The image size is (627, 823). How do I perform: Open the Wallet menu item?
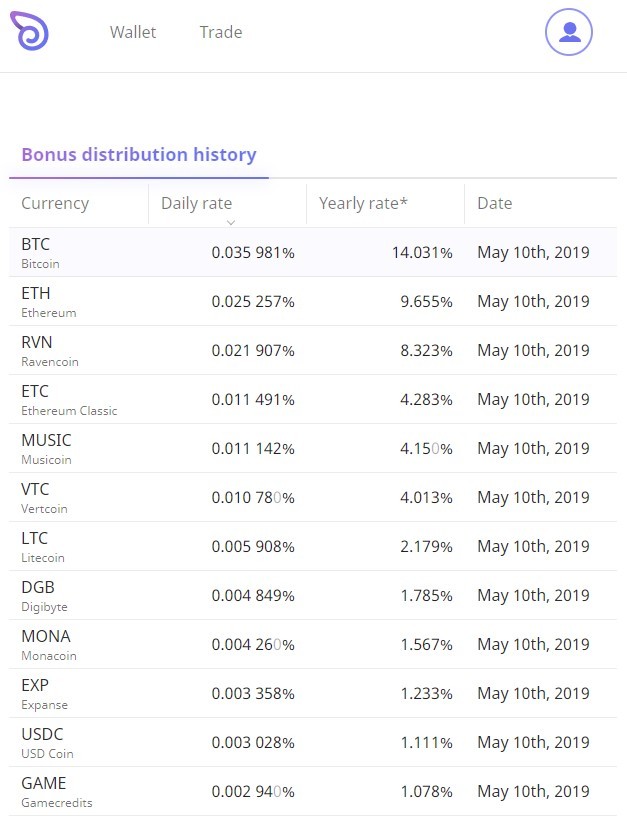[133, 32]
